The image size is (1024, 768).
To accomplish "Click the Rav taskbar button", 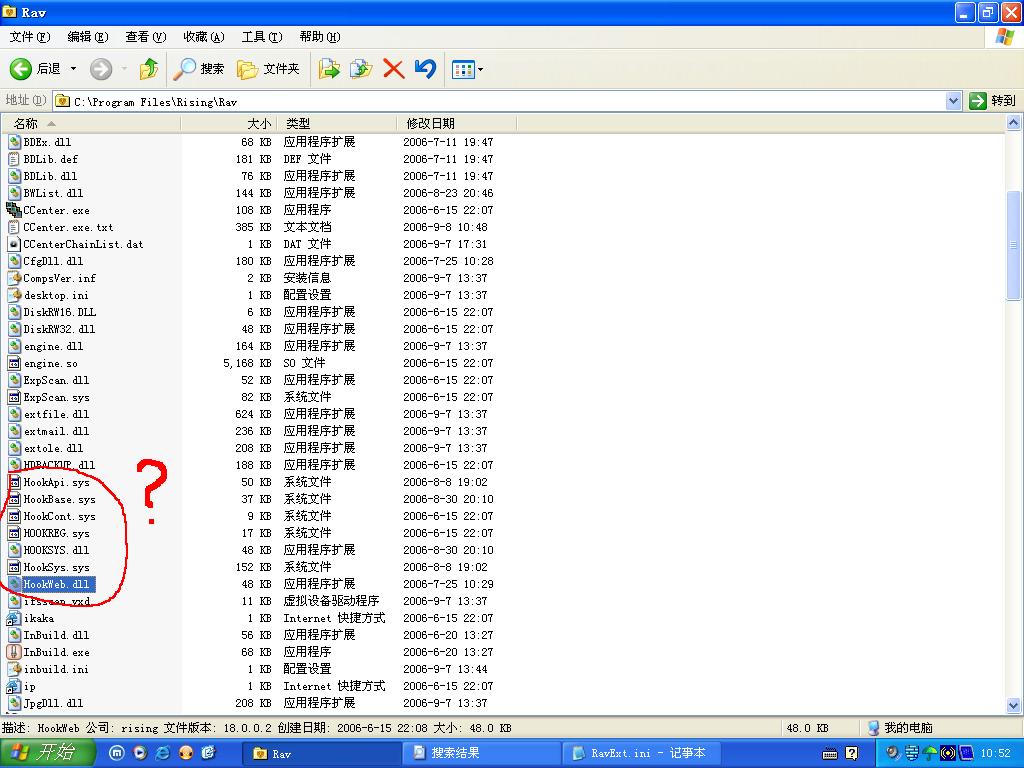I will 323,753.
